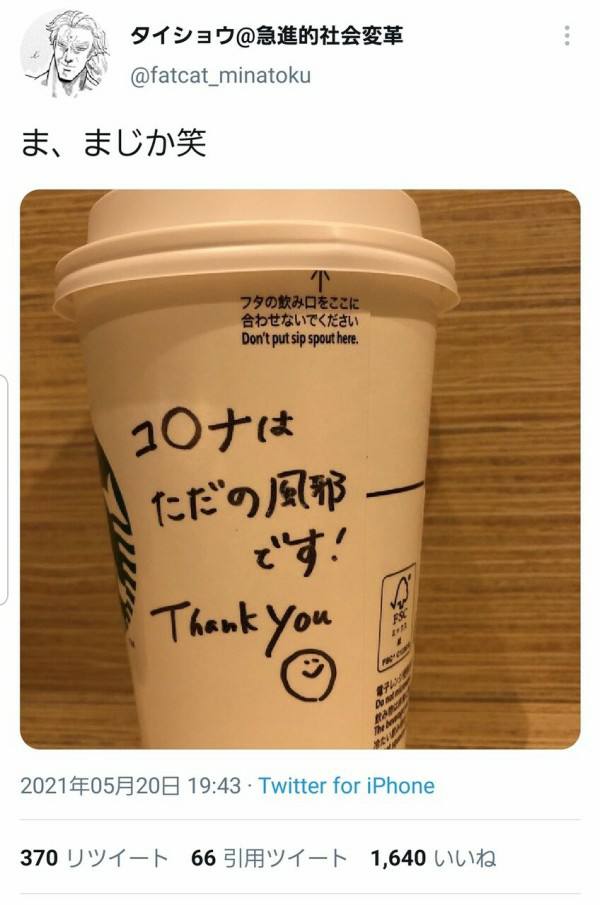Open the @fatcat_minatoku handle
The width and height of the screenshot is (600, 905).
(221, 76)
